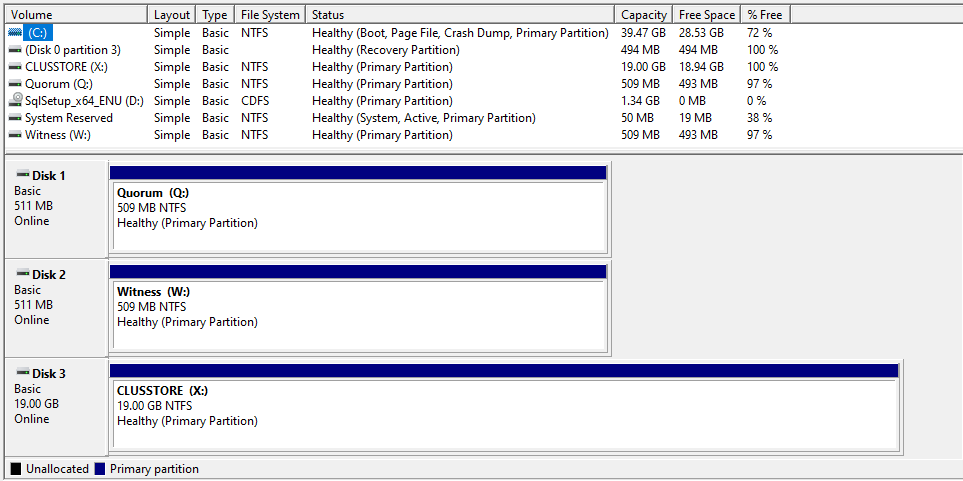Image resolution: width=963 pixels, height=481 pixels.
Task: Click the Quorum (Q:) volume icon in list
Action: pyautogui.click(x=15, y=84)
